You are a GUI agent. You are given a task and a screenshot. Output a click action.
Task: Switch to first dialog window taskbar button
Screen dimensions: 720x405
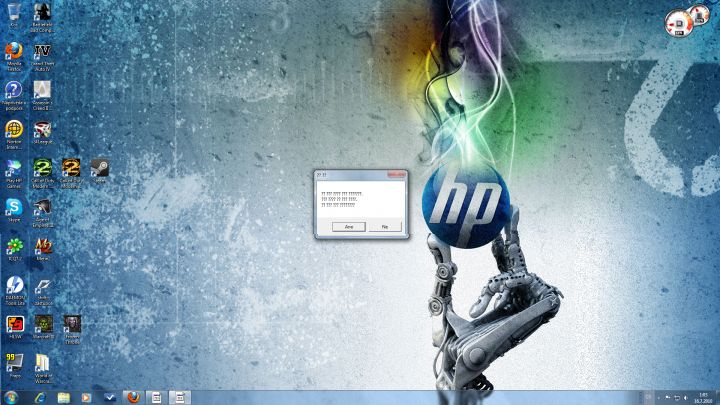tap(157, 398)
